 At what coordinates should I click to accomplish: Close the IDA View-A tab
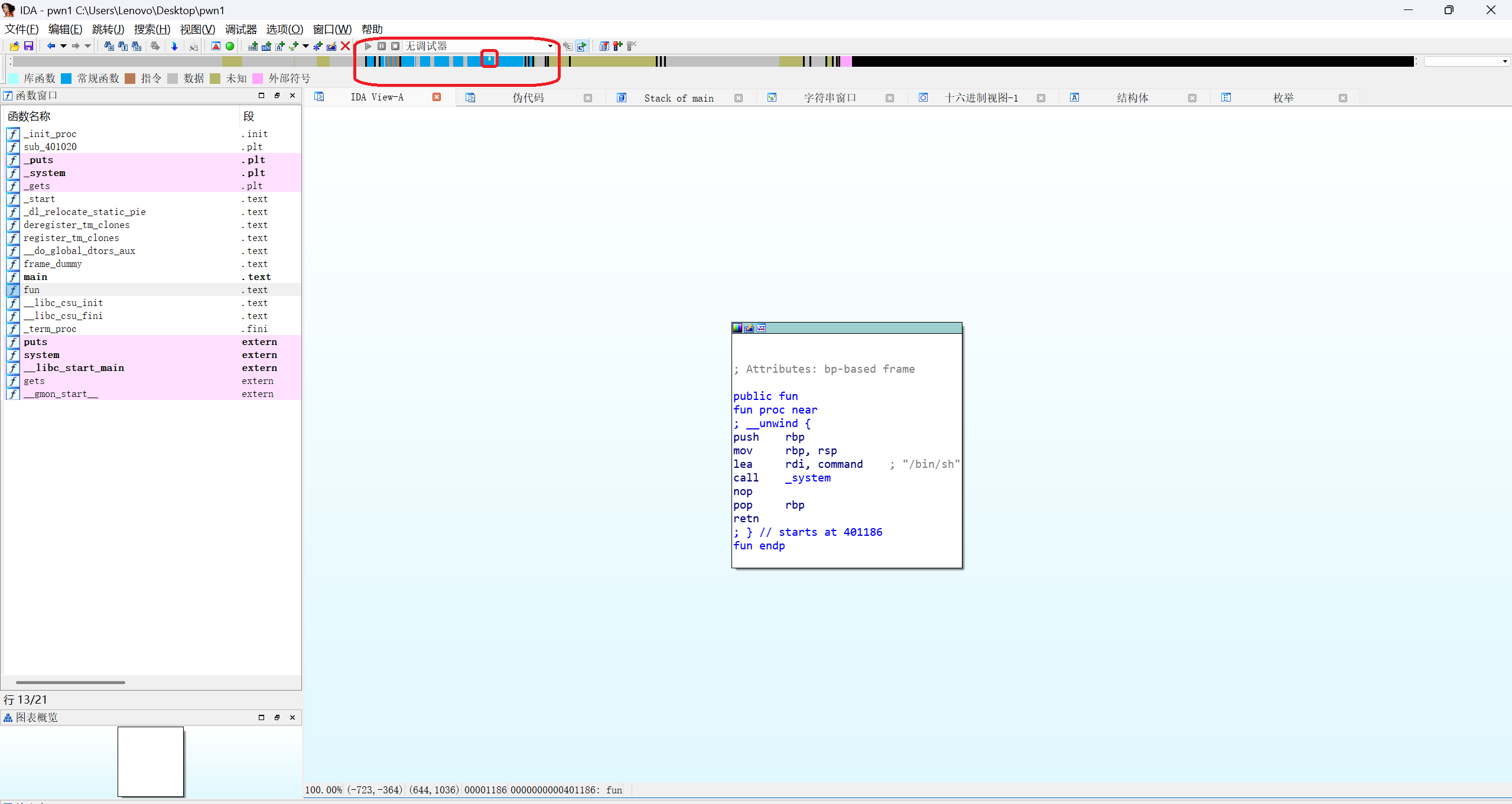437,97
